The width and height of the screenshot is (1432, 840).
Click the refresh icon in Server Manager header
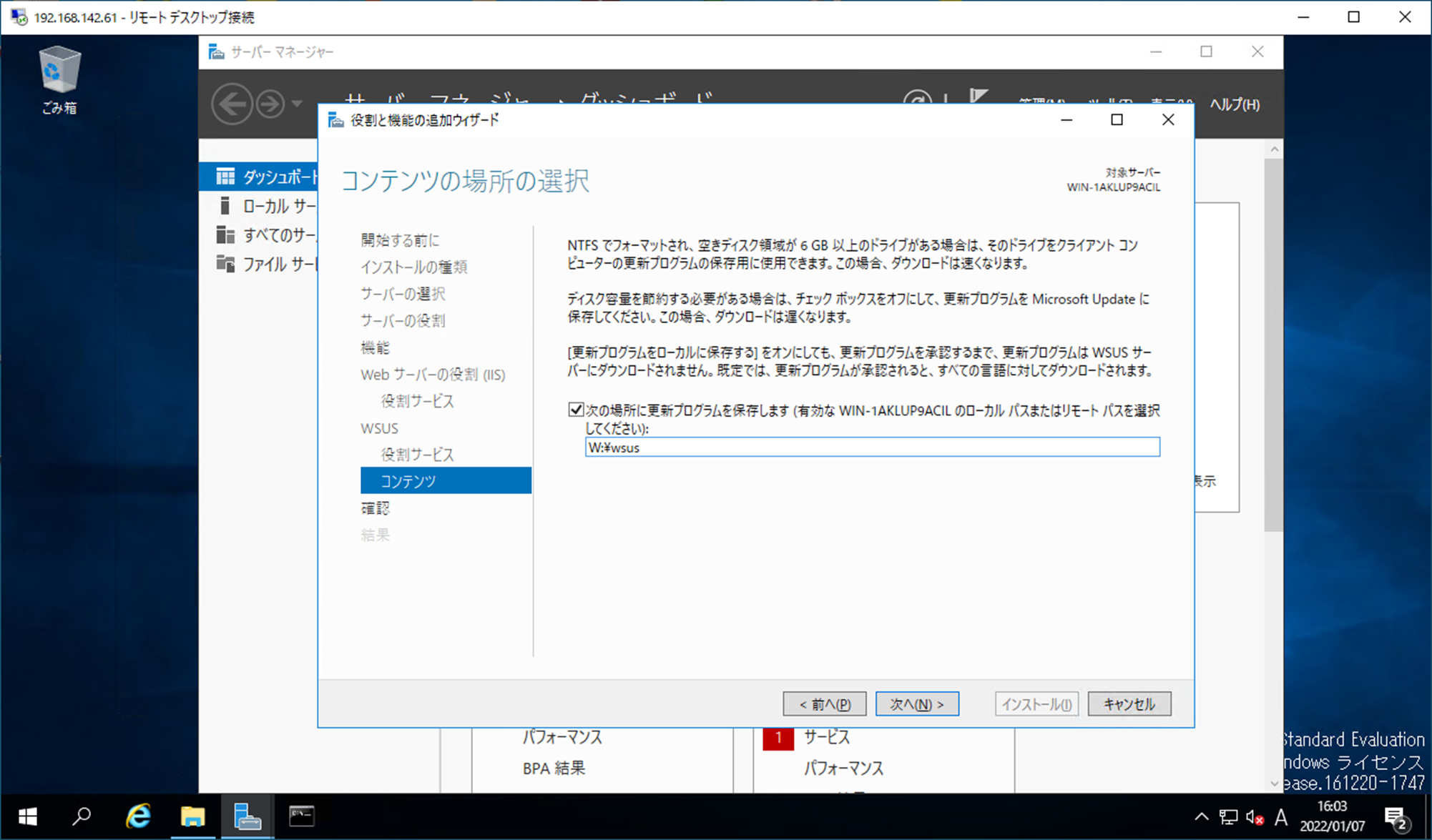pyautogui.click(x=917, y=99)
